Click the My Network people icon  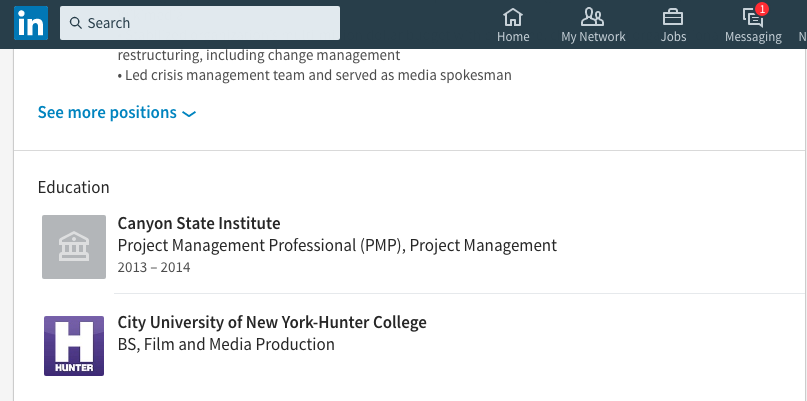(x=592, y=16)
